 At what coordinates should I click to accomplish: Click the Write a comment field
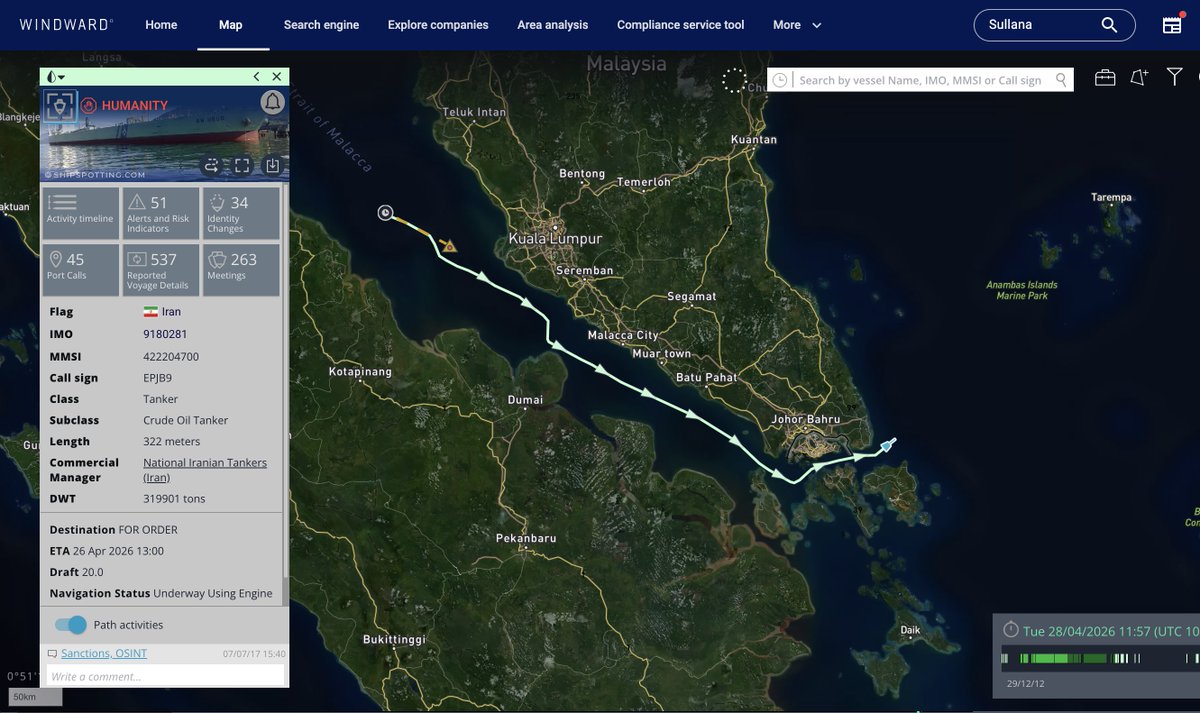[165, 676]
